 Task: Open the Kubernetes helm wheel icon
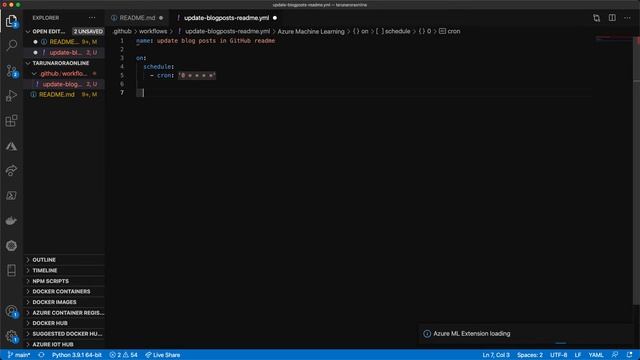click(x=11, y=246)
